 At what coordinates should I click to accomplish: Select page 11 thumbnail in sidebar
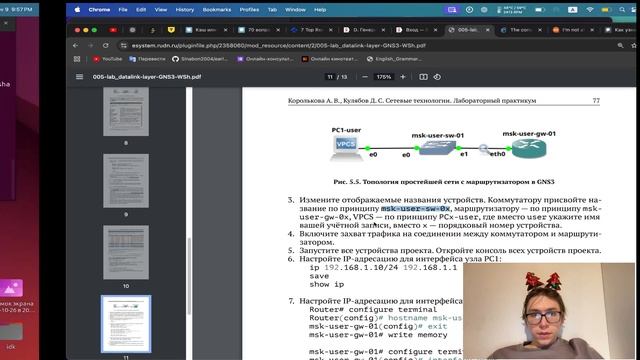pyautogui.click(x=126, y=324)
